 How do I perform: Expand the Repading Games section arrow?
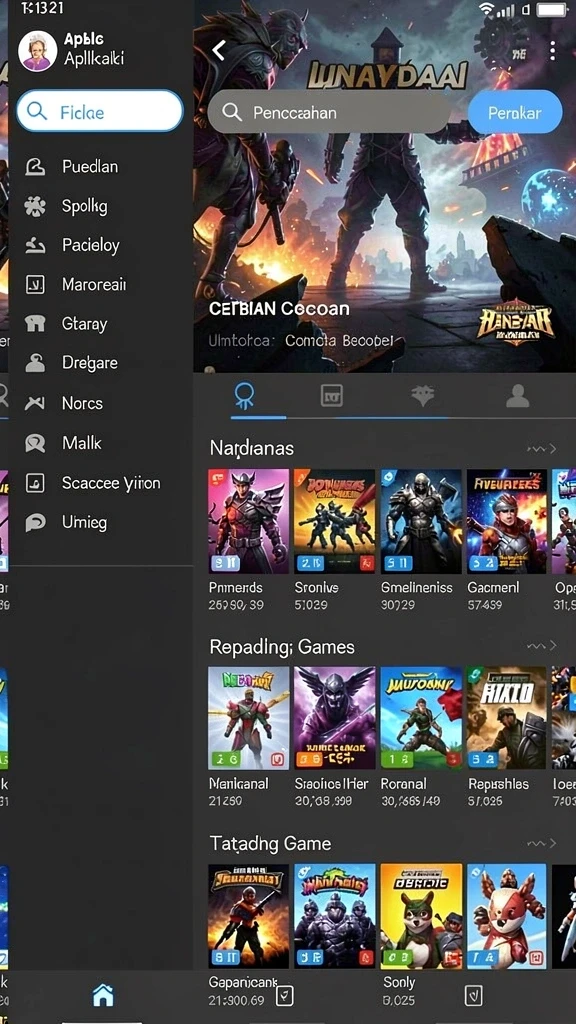541,646
